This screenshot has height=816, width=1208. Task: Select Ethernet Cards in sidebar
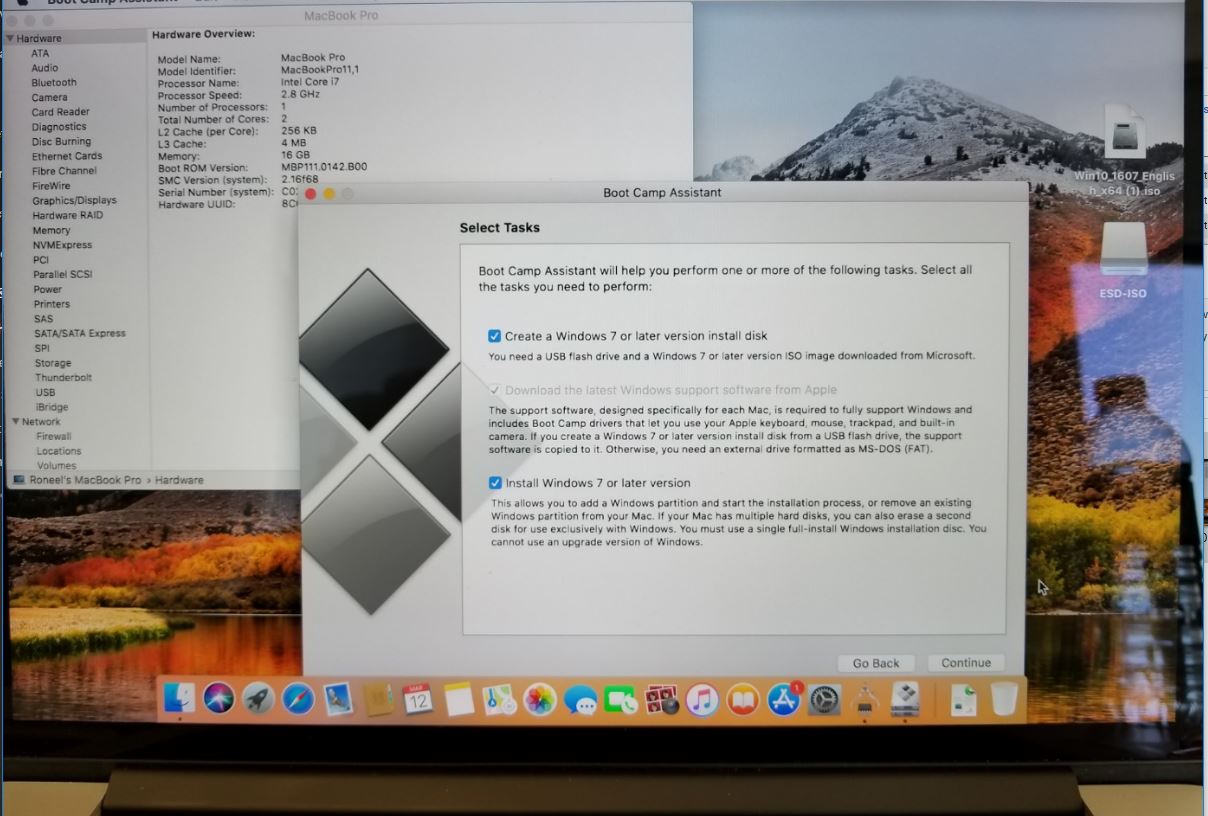[x=67, y=156]
